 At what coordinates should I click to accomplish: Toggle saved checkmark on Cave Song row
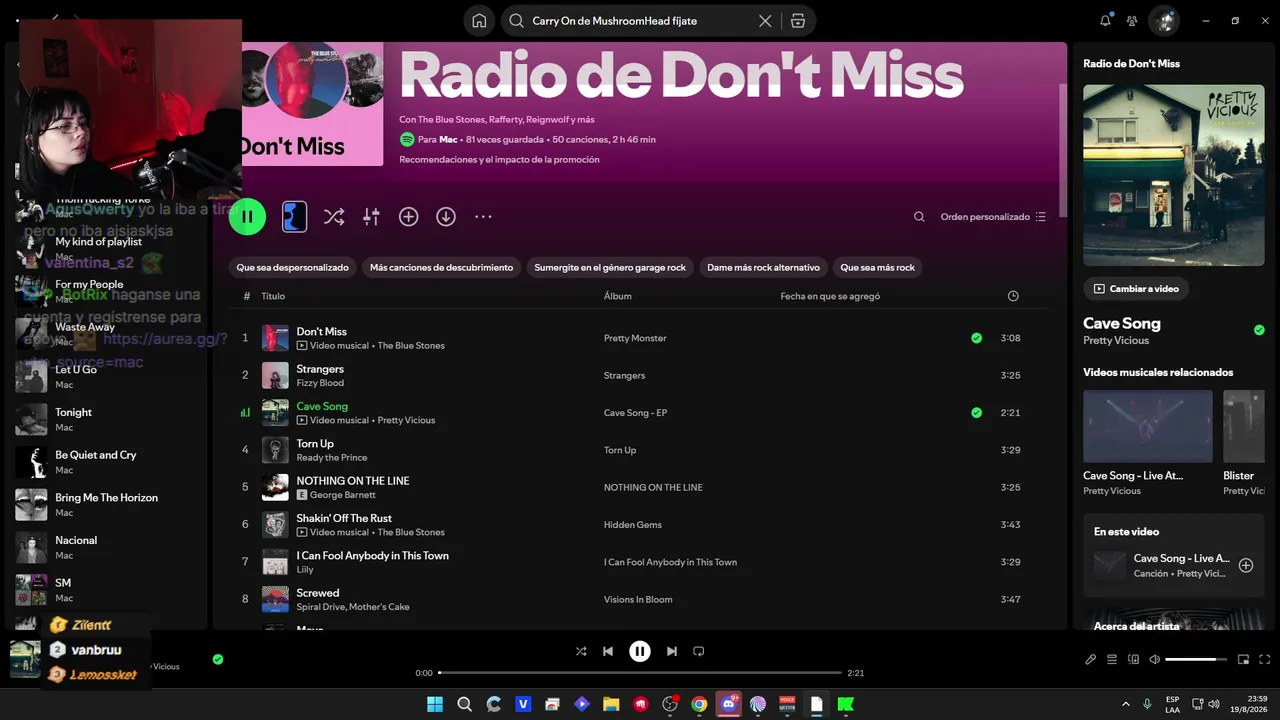pos(976,412)
